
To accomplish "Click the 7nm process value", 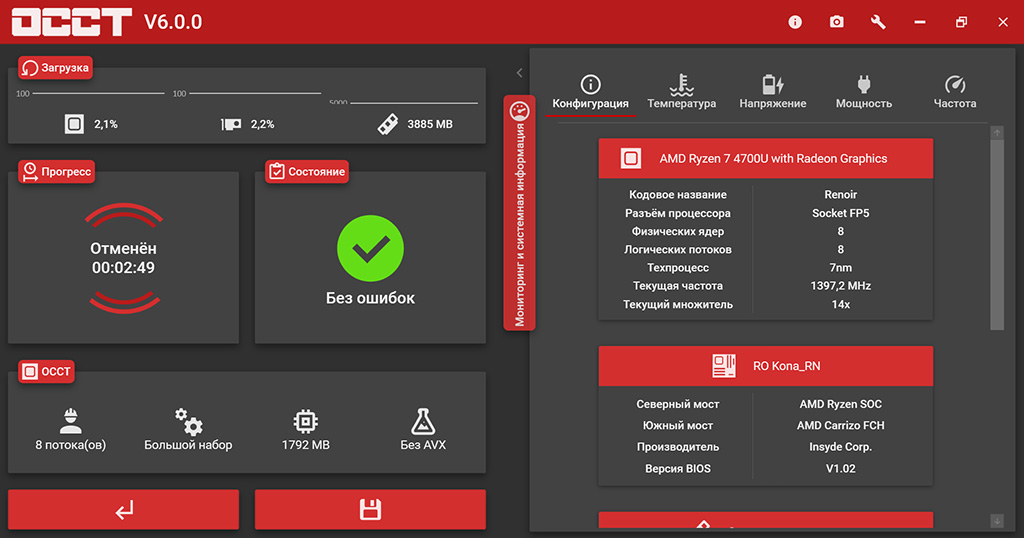I will (x=840, y=268).
